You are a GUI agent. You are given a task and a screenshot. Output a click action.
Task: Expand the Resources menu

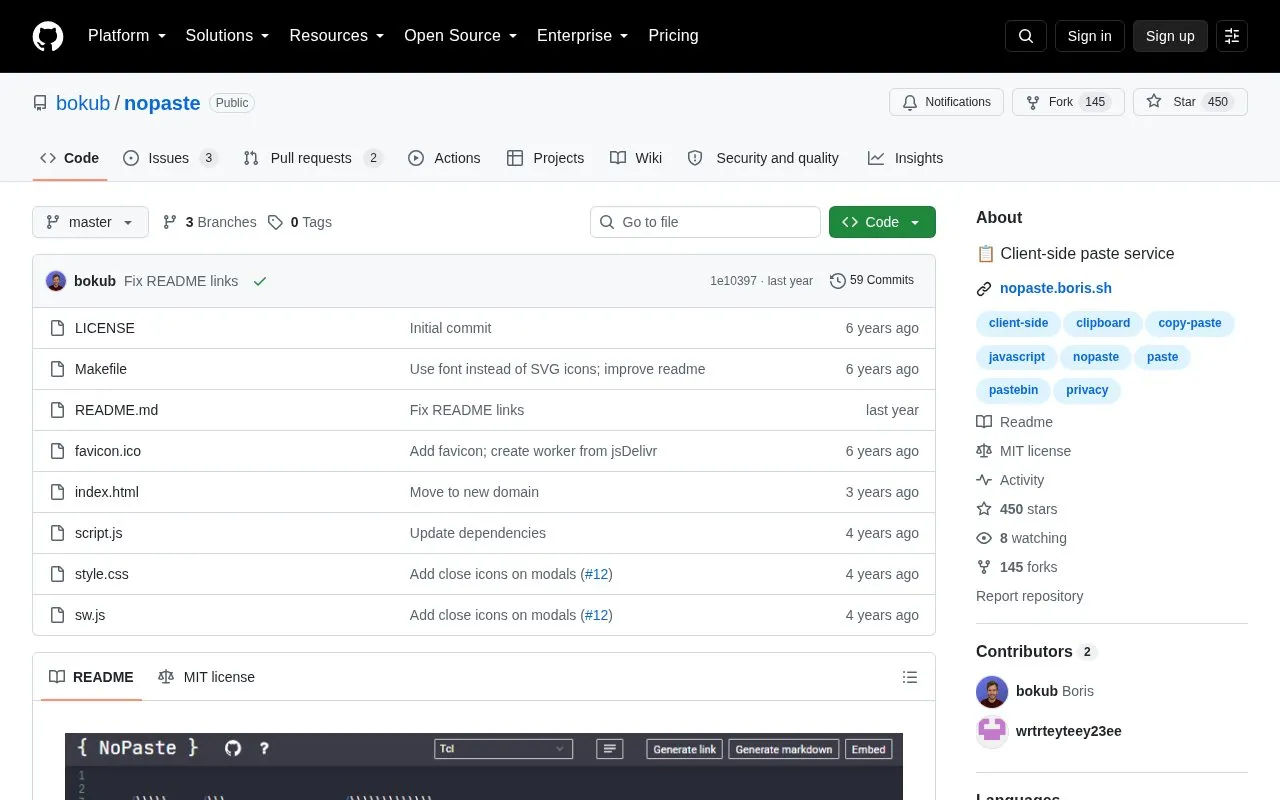pyautogui.click(x=337, y=36)
